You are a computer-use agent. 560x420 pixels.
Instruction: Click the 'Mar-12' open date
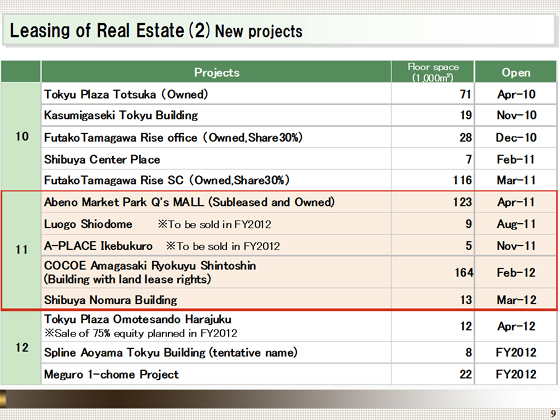coord(516,300)
